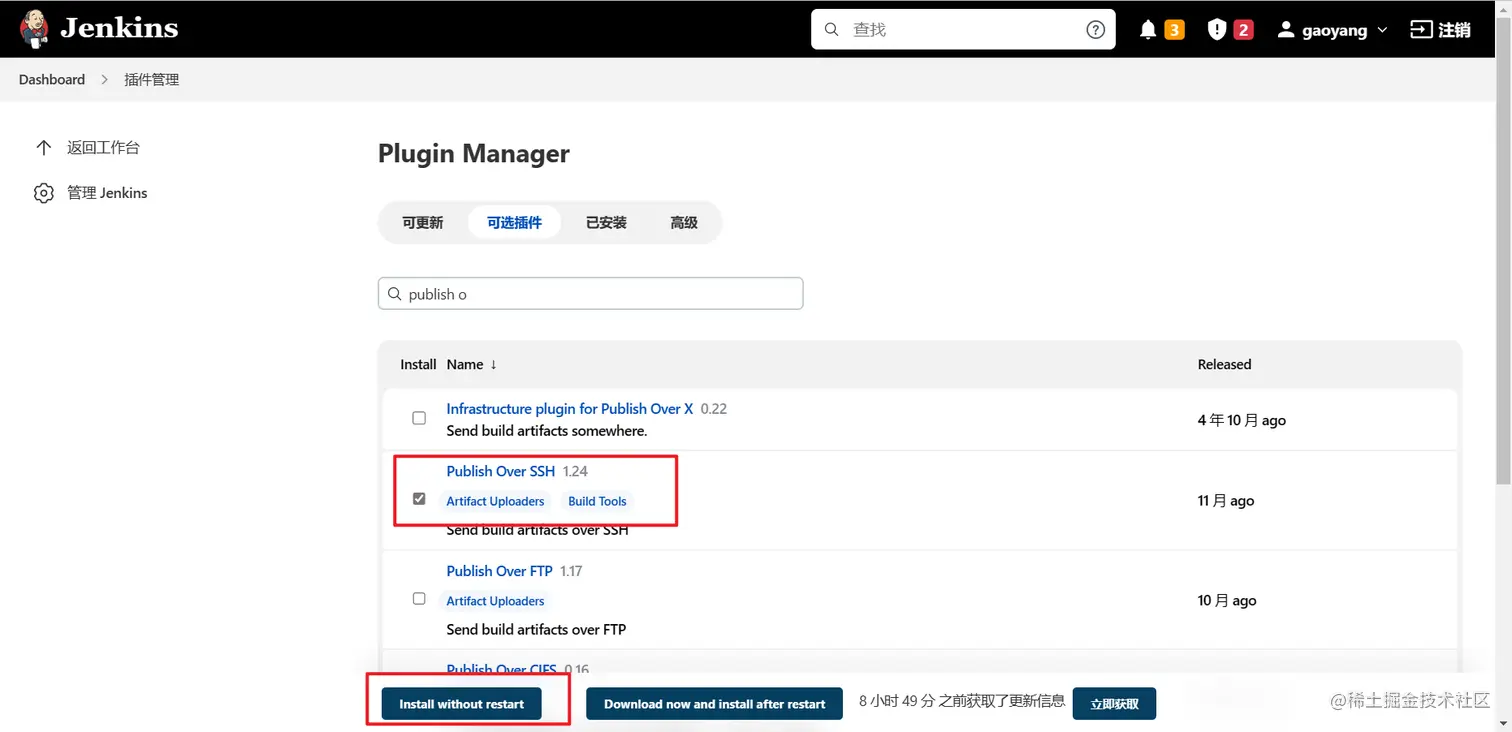This screenshot has width=1512, height=732.
Task: Open the Publish Over FTP plugin link
Action: coord(499,571)
